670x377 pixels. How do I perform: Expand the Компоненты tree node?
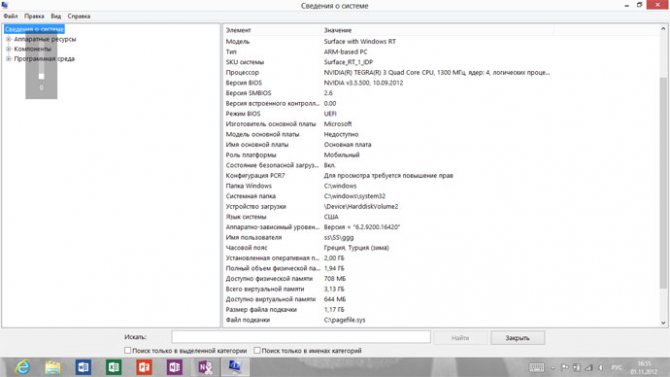coord(8,49)
